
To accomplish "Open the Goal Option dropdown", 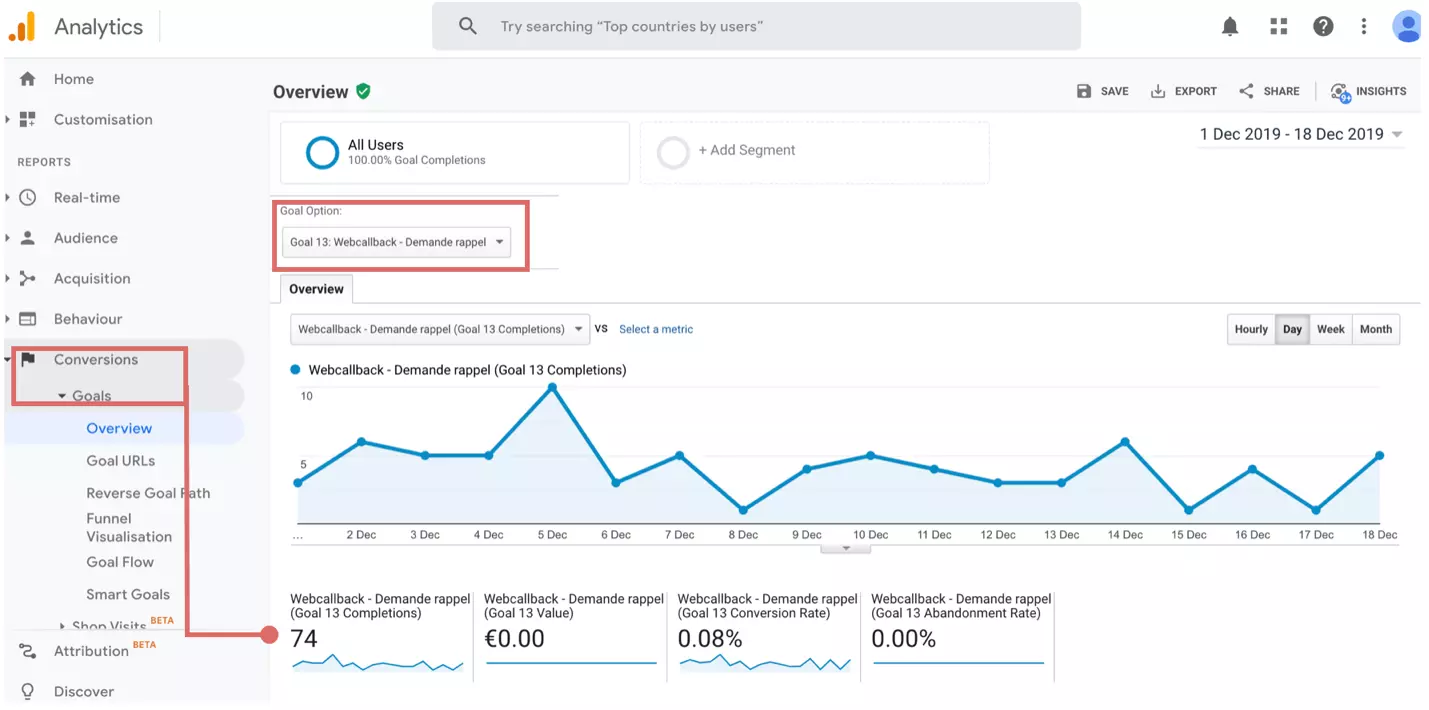I will point(396,242).
